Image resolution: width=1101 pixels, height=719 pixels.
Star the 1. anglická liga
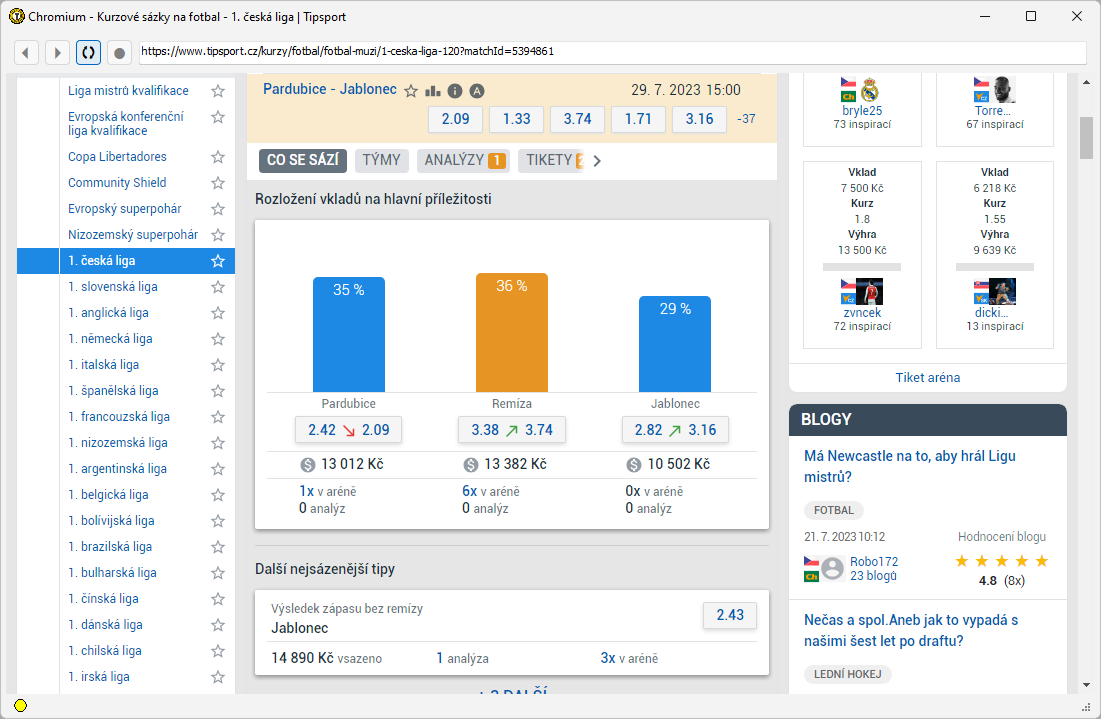pos(218,312)
